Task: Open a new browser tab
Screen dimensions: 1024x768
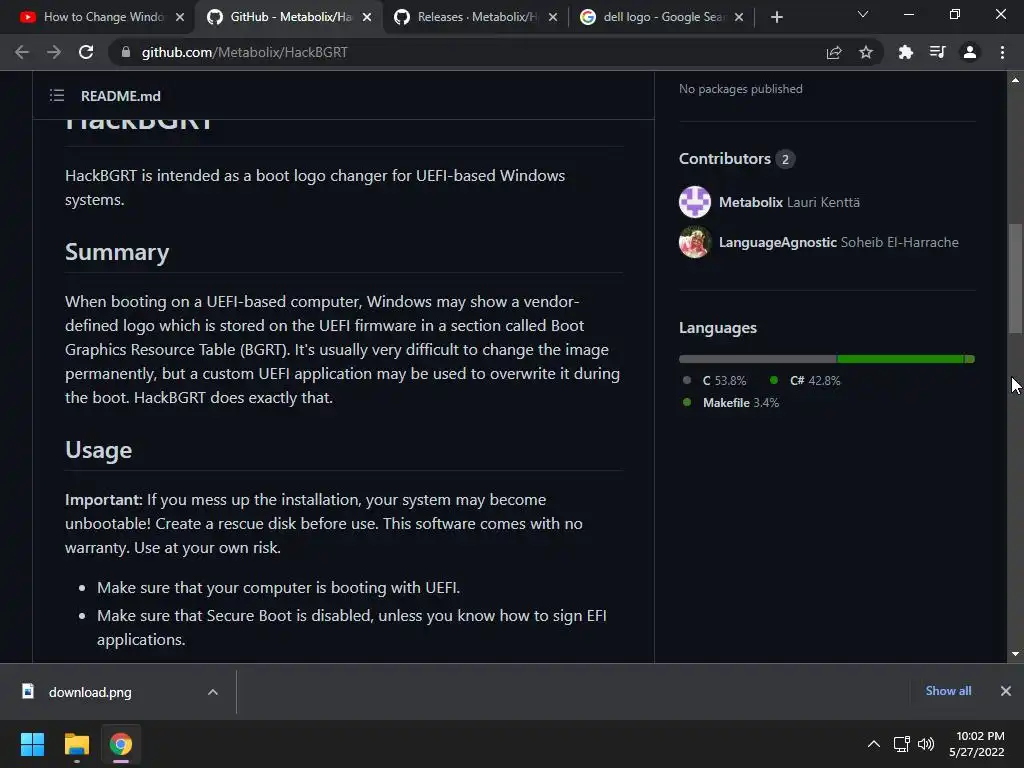Action: coord(776,17)
